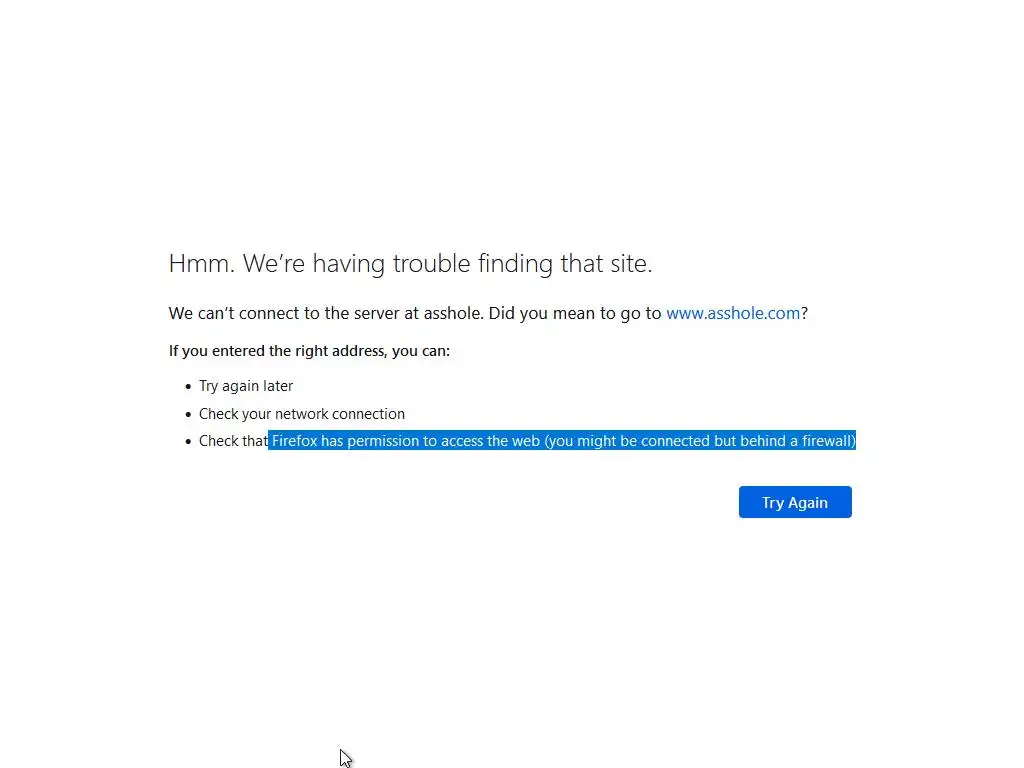Click "Check your network connection" list item
1024x768 pixels.
[x=302, y=414]
